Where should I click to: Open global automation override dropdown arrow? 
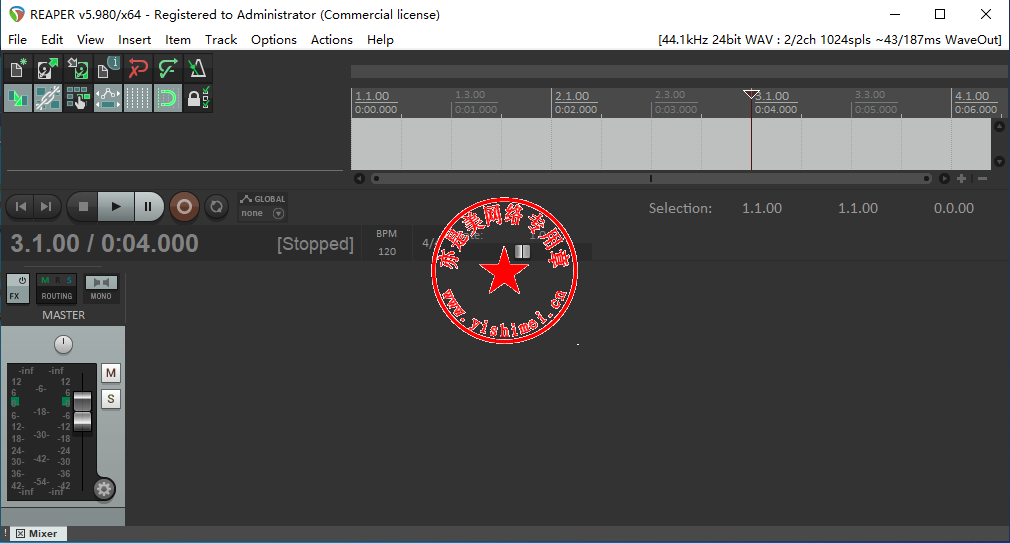(x=278, y=213)
